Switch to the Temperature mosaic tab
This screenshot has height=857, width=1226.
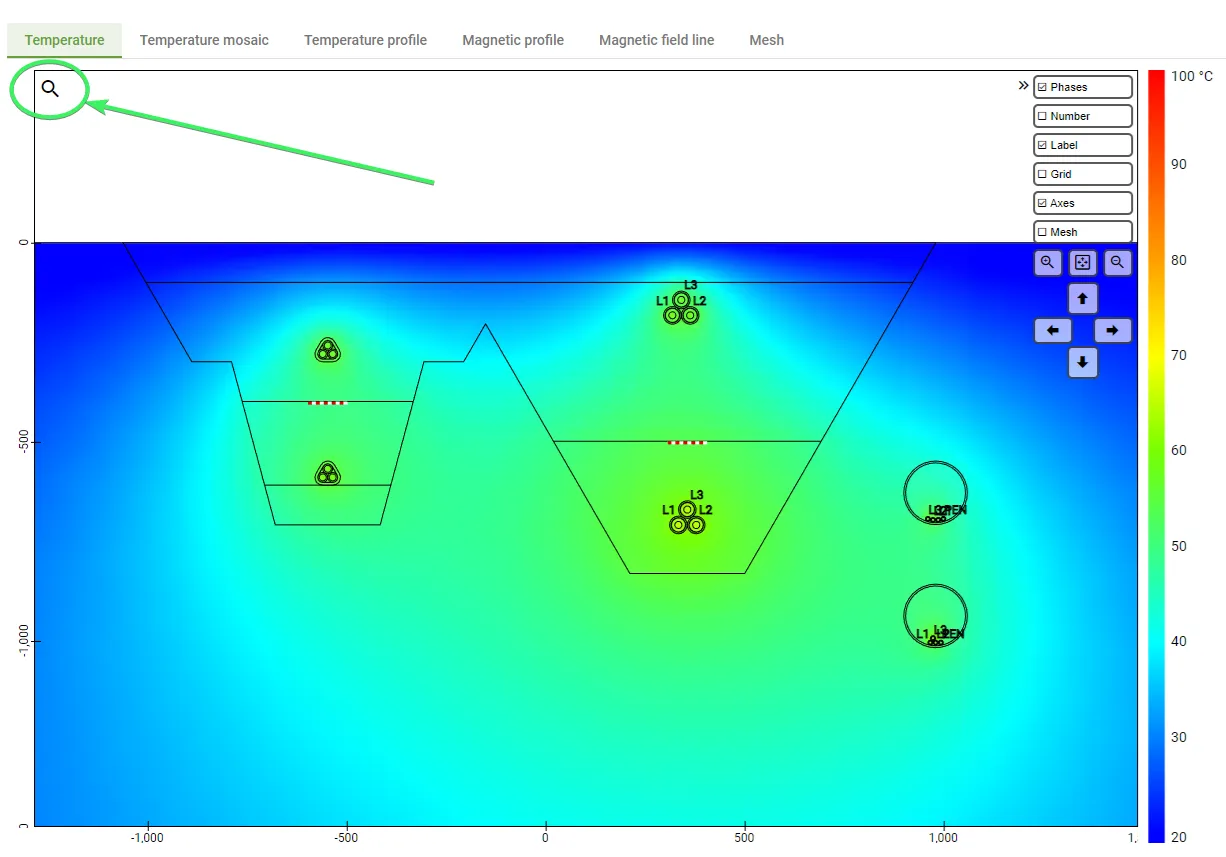click(x=204, y=41)
